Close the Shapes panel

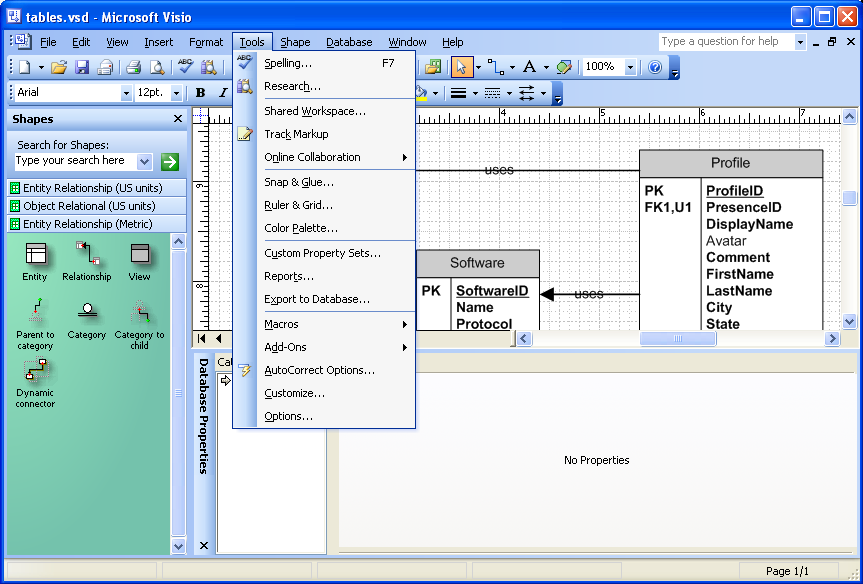[178, 119]
